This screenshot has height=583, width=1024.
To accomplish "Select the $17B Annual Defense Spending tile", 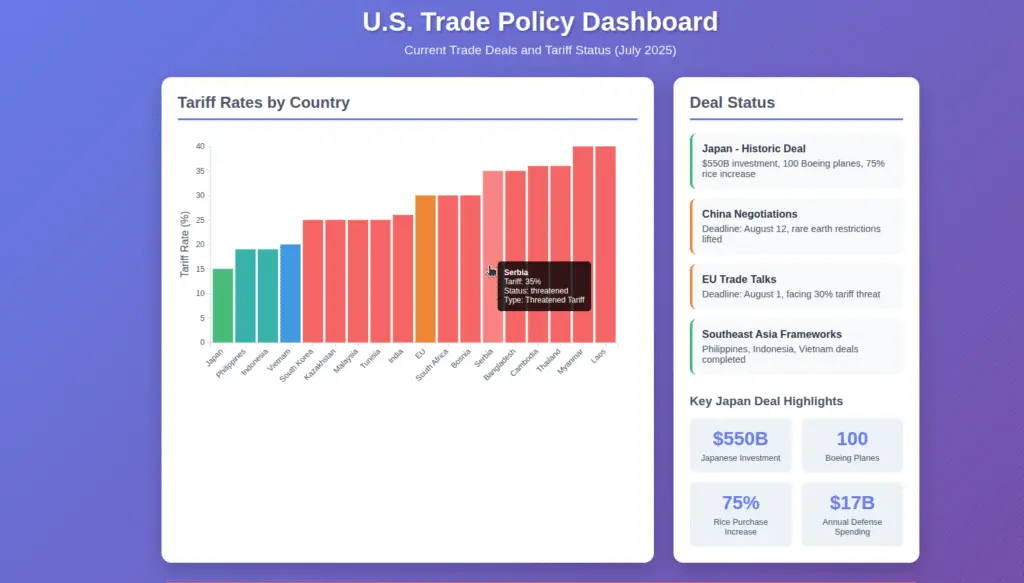I will pyautogui.click(x=852, y=514).
